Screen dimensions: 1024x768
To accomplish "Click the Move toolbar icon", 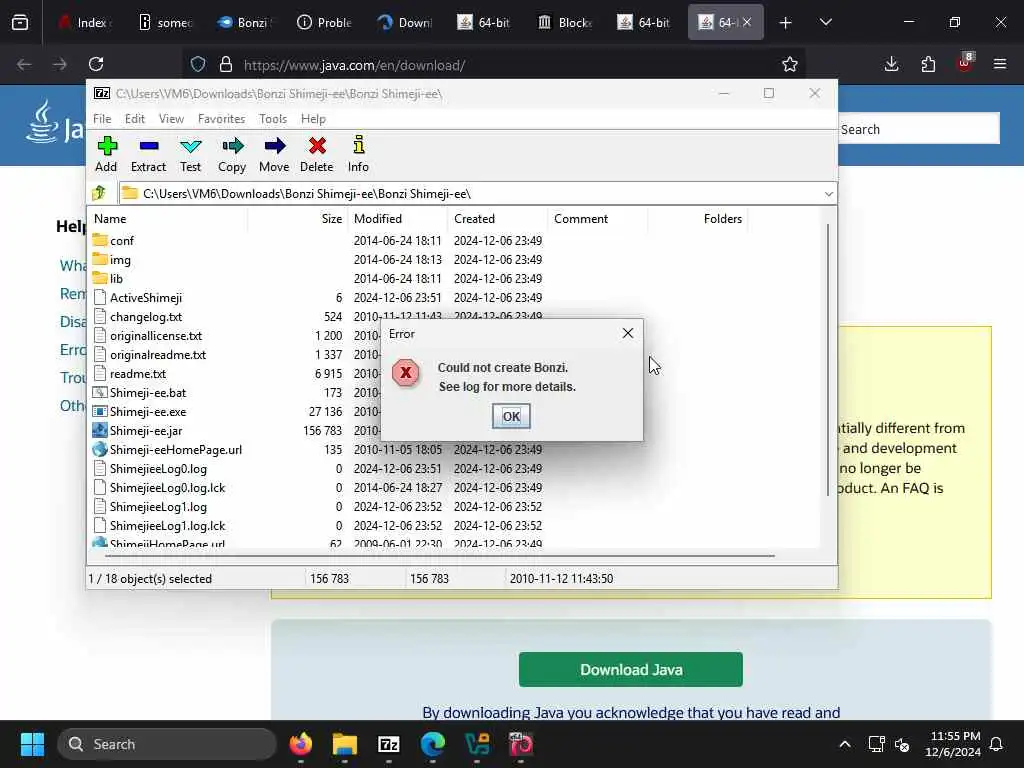I will click(x=274, y=146).
